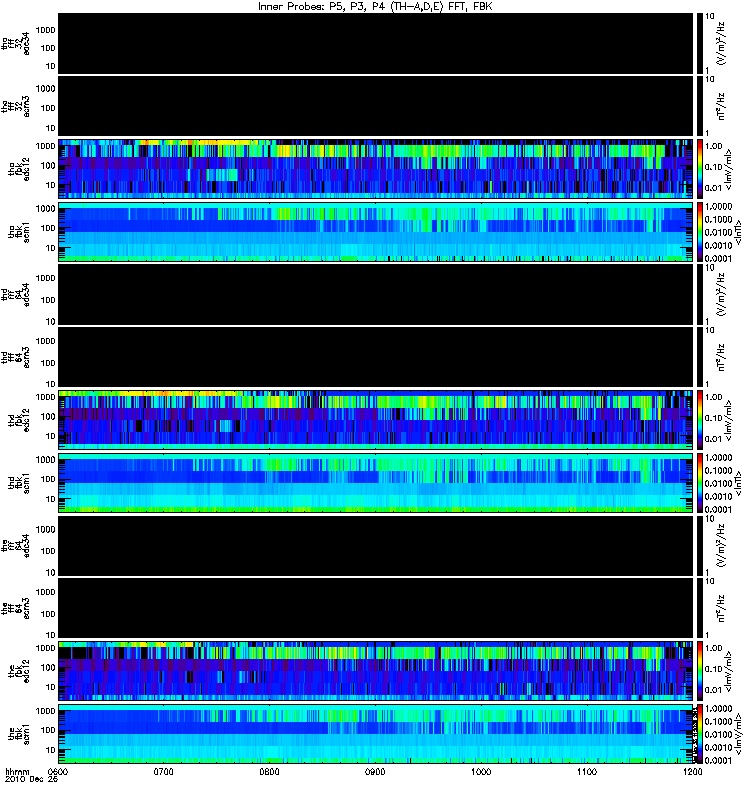Click the color bar beside thd fbk edc12

tap(699, 420)
